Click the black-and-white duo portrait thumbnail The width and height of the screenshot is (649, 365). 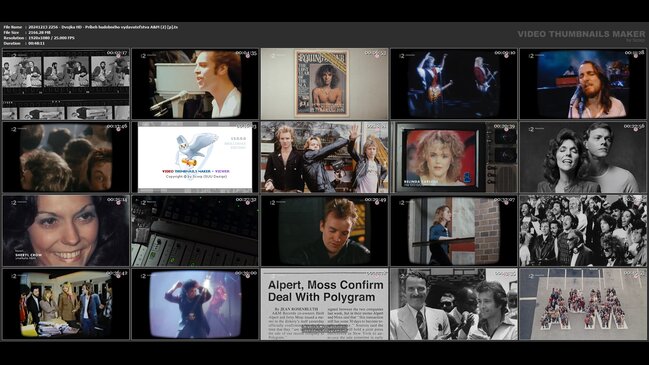pyautogui.click(x=583, y=157)
